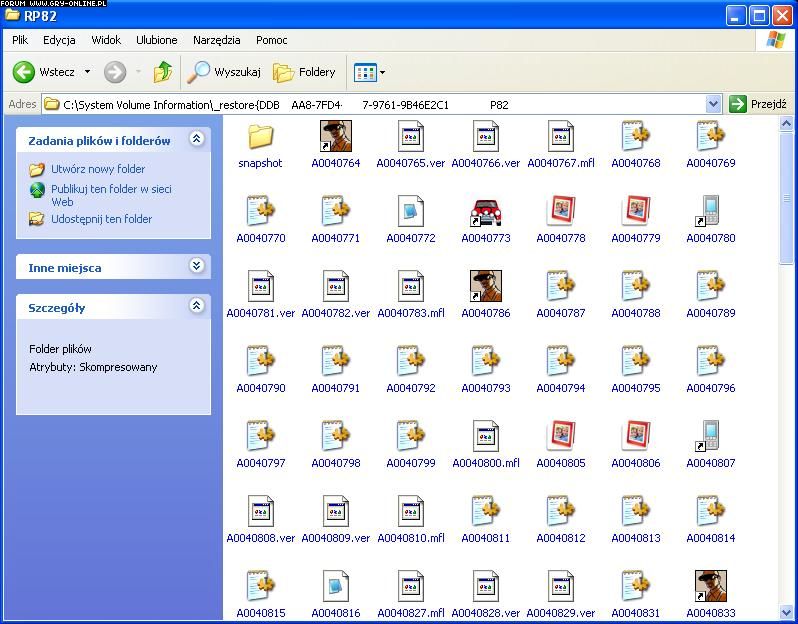
Task: Click the Up folder toolbar icon
Action: (x=163, y=72)
